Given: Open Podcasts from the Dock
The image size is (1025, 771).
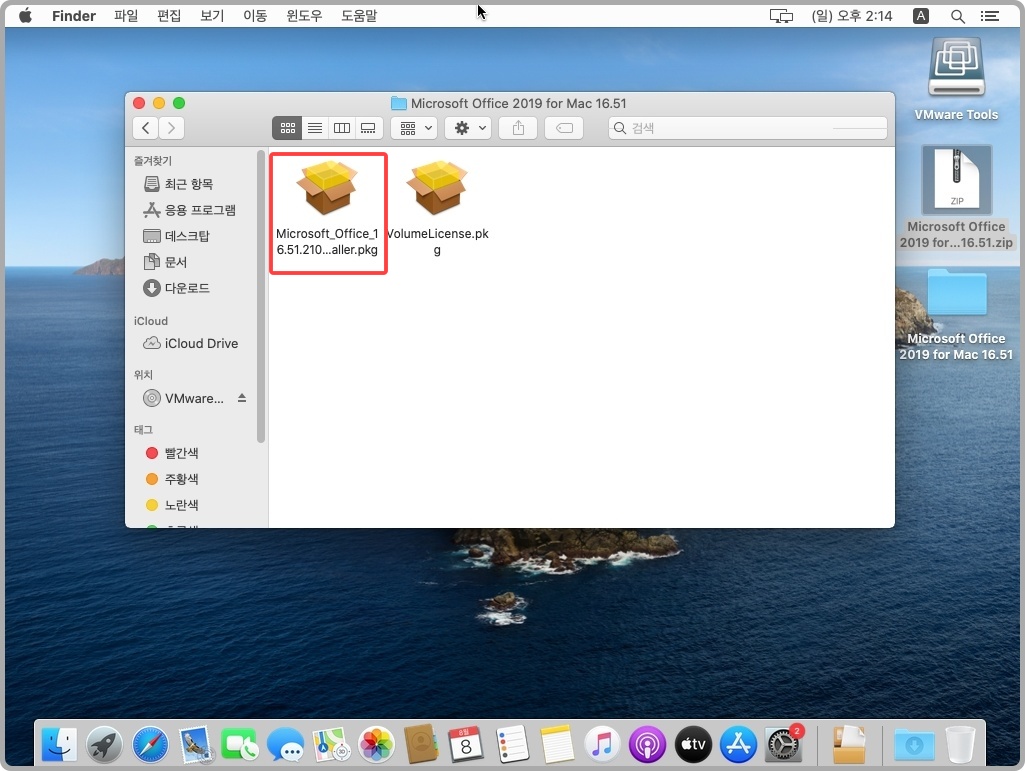Looking at the screenshot, I should pyautogui.click(x=647, y=744).
